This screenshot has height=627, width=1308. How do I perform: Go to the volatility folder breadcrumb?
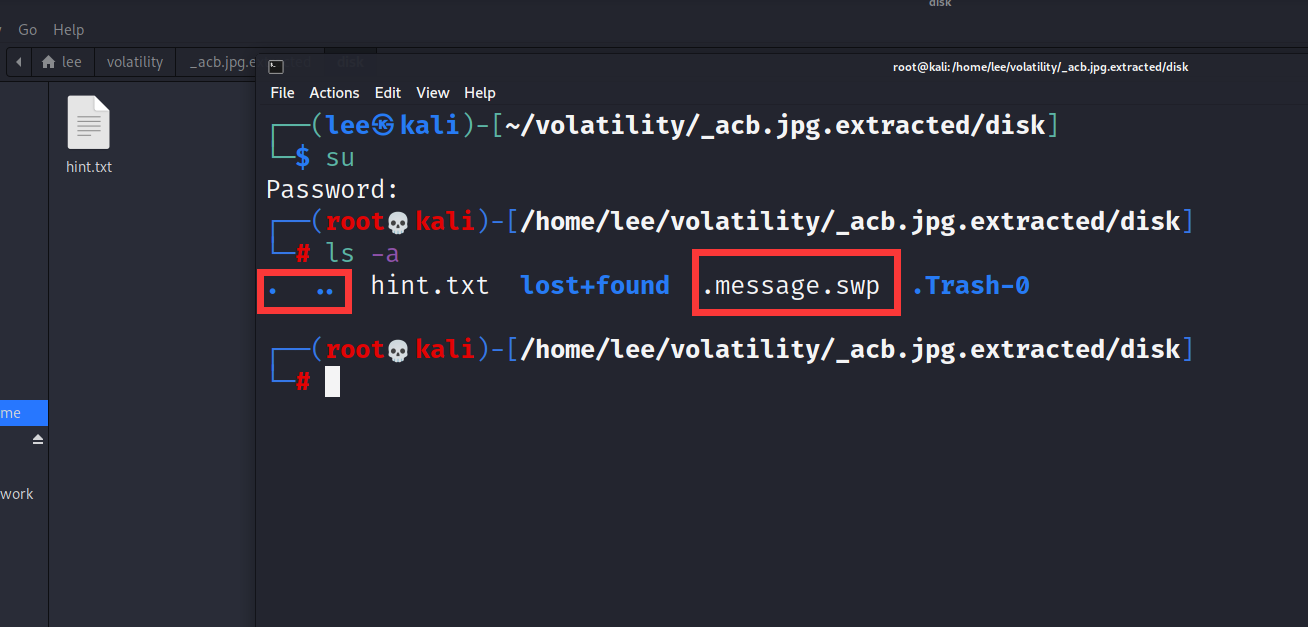click(x=135, y=62)
